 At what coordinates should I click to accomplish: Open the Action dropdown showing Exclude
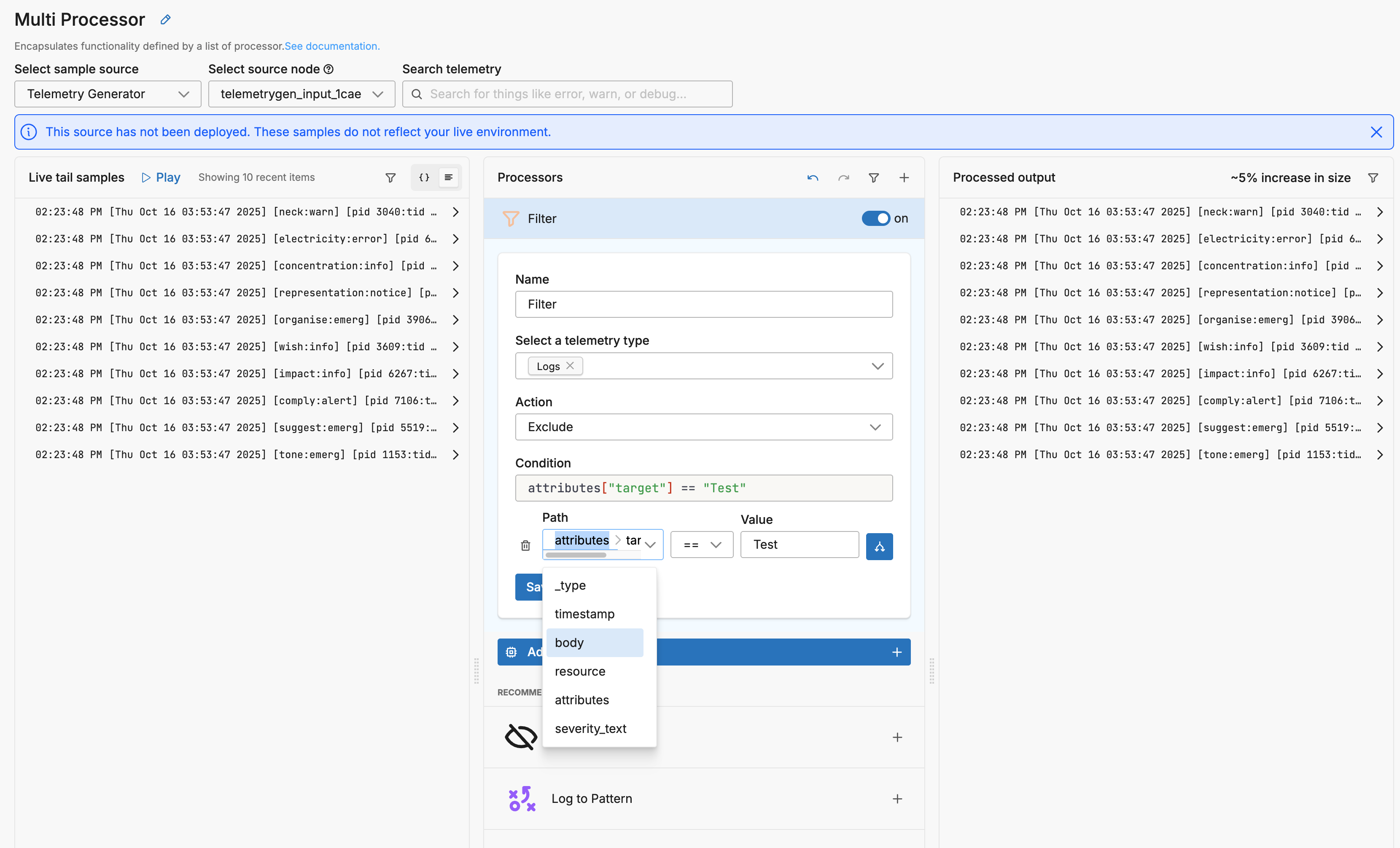(703, 427)
